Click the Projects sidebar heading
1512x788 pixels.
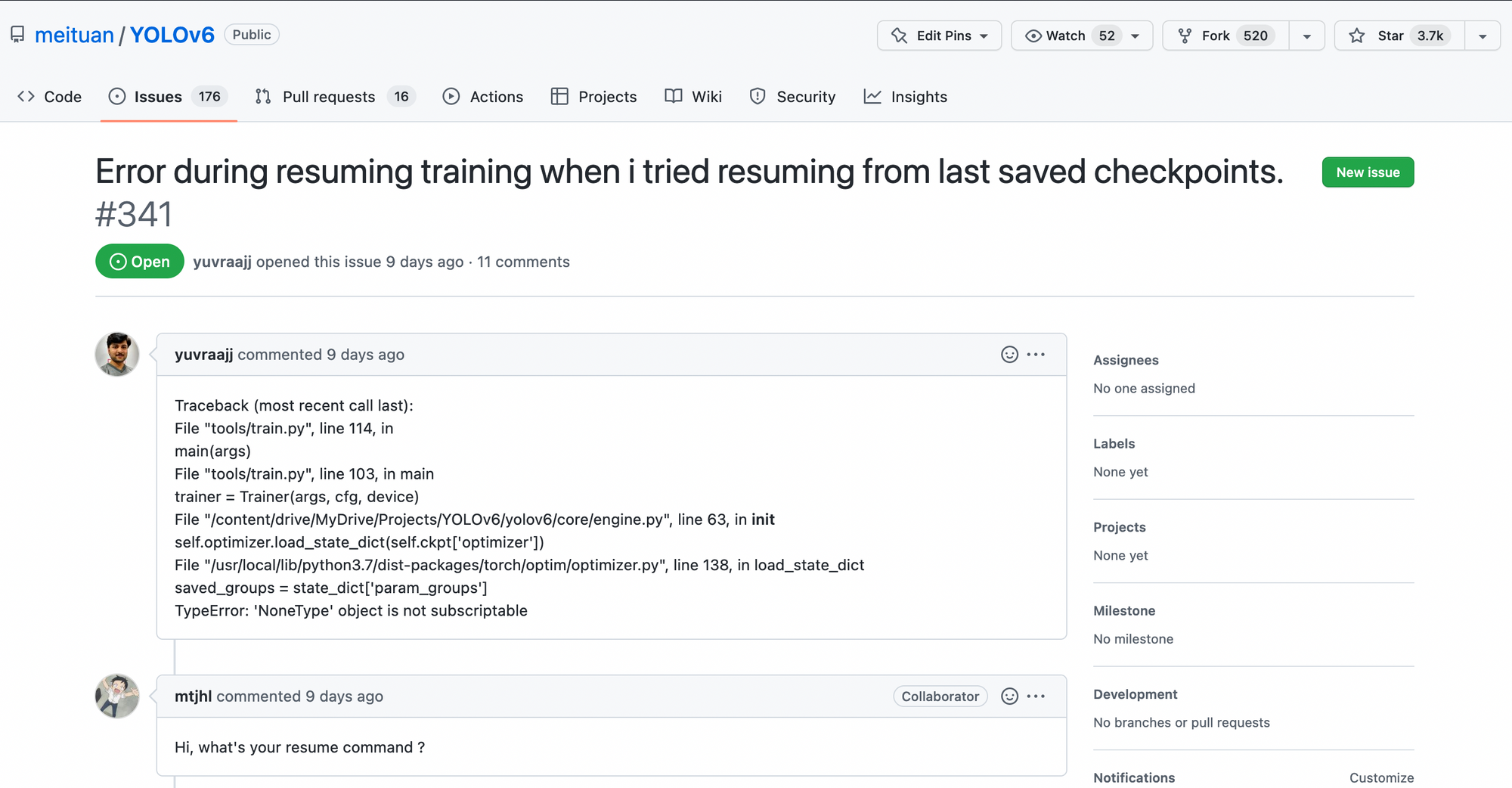pyautogui.click(x=1120, y=527)
